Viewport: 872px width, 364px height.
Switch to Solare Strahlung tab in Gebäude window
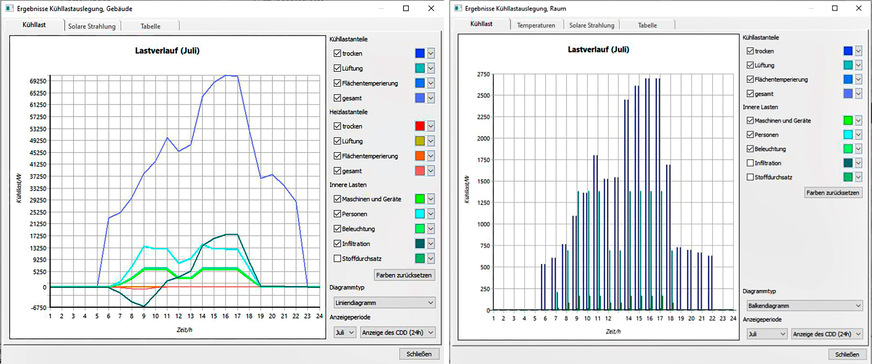[92, 26]
